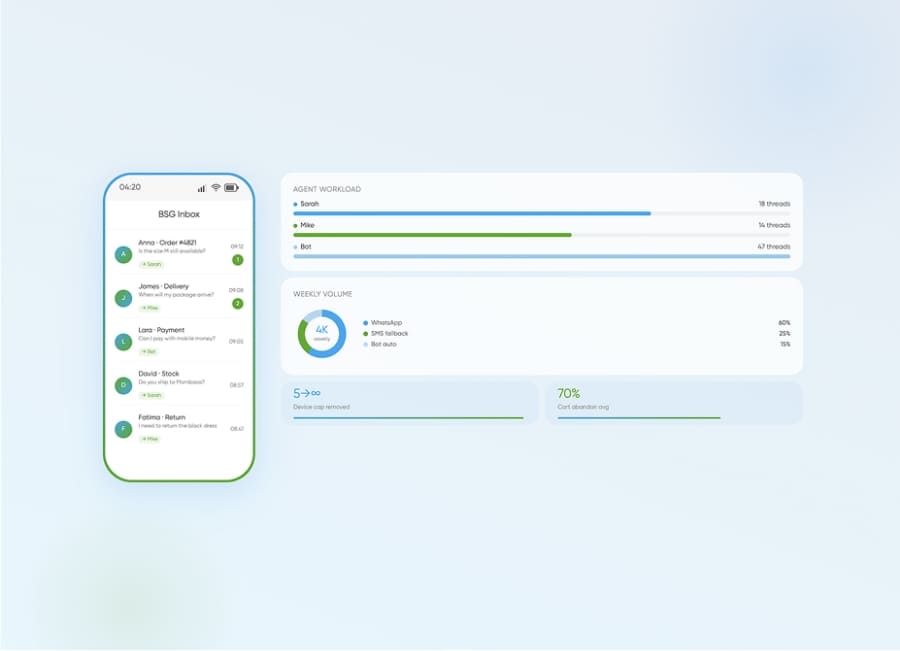900x651 pixels.
Task: Click the Bot auto legend label
Action: click(383, 344)
